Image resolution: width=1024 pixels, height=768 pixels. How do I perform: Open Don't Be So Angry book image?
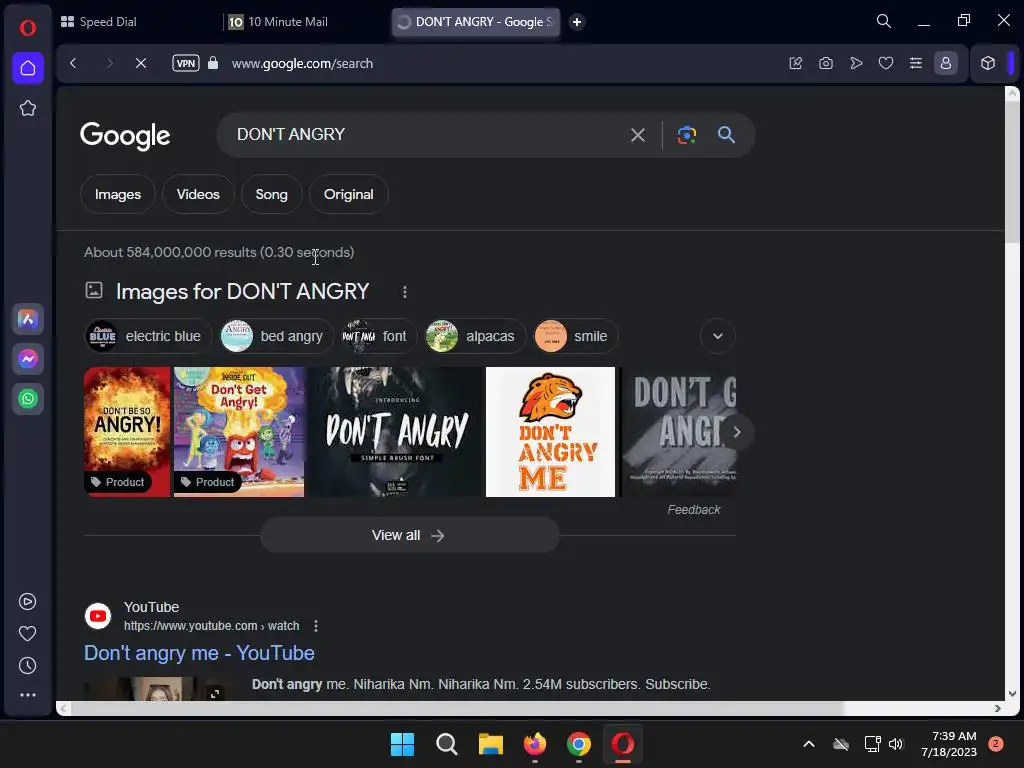click(127, 432)
